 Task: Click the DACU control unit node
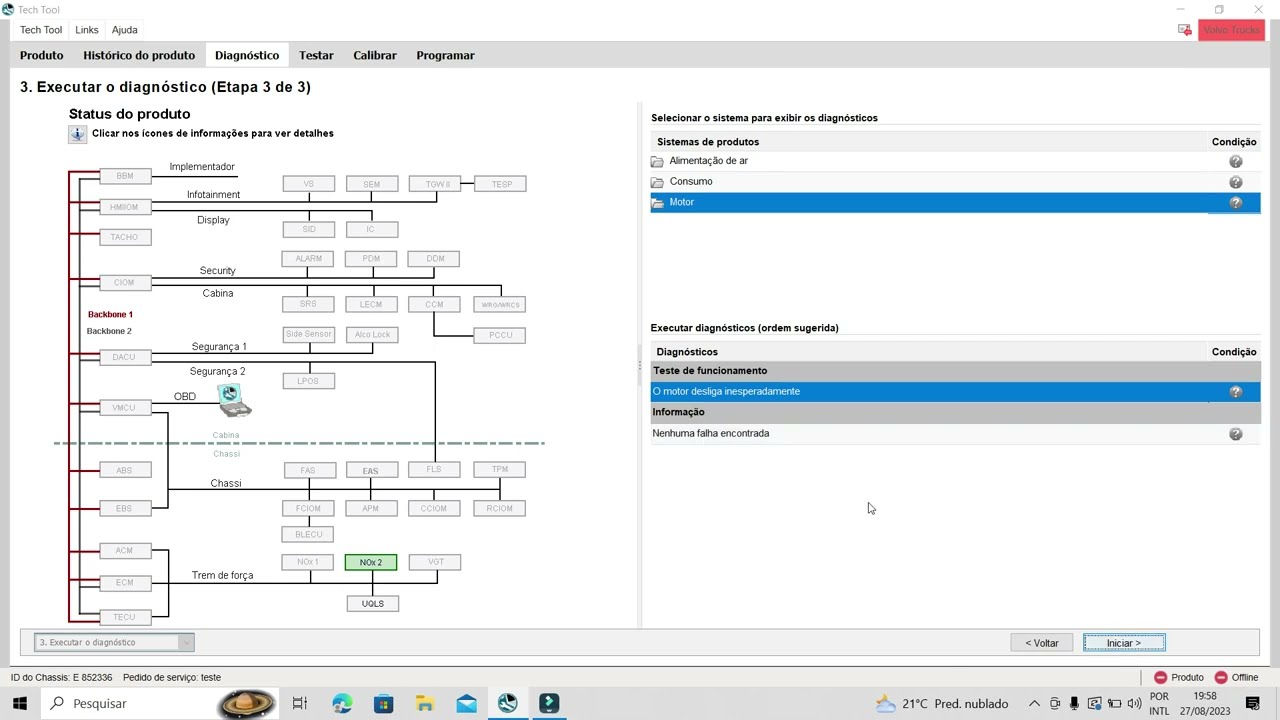tap(125, 357)
